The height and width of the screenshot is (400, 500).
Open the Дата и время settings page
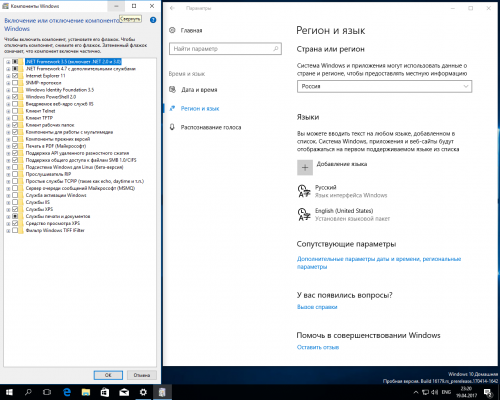pyautogui.click(x=199, y=90)
